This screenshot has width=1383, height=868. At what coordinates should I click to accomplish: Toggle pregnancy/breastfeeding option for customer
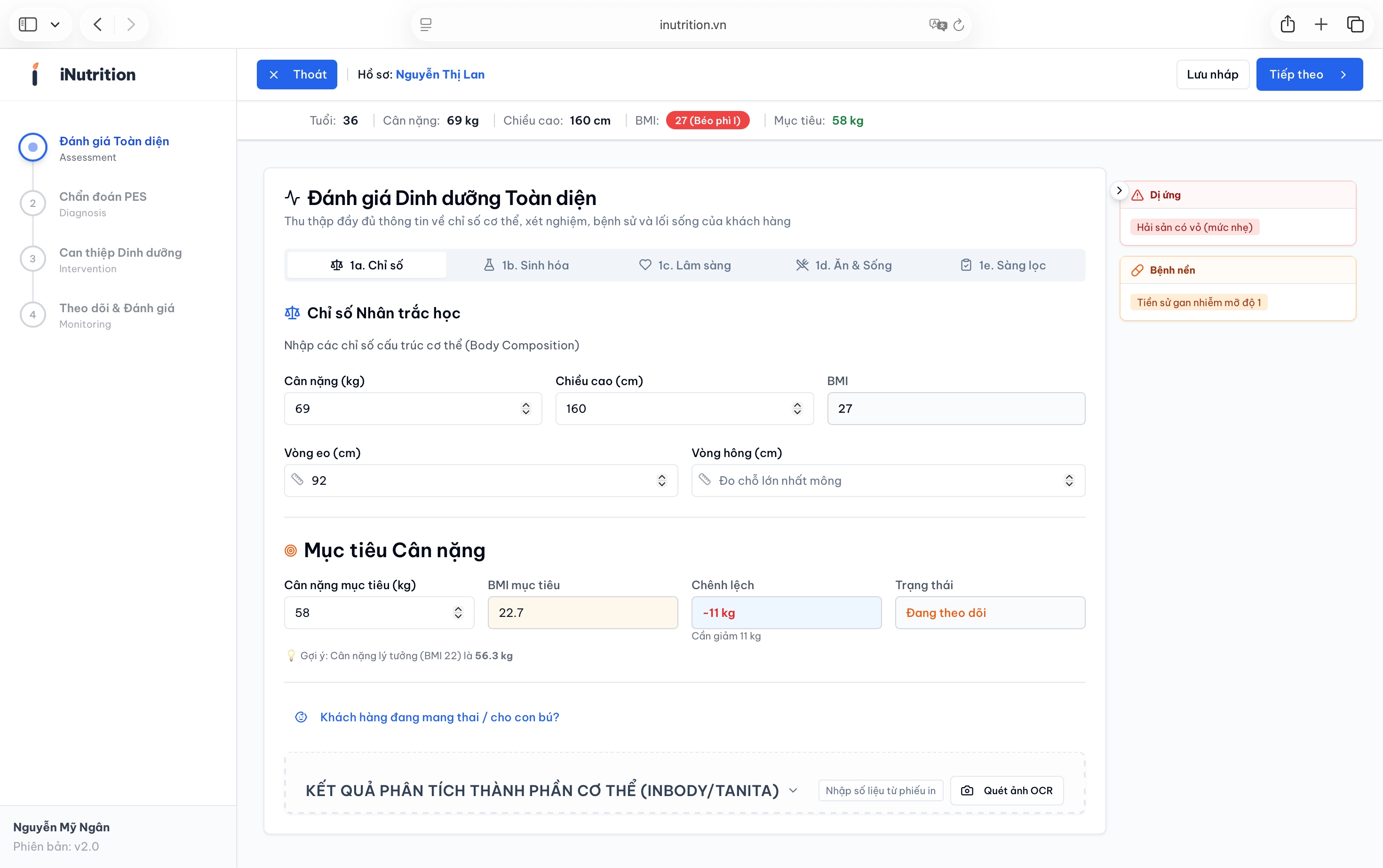439,717
